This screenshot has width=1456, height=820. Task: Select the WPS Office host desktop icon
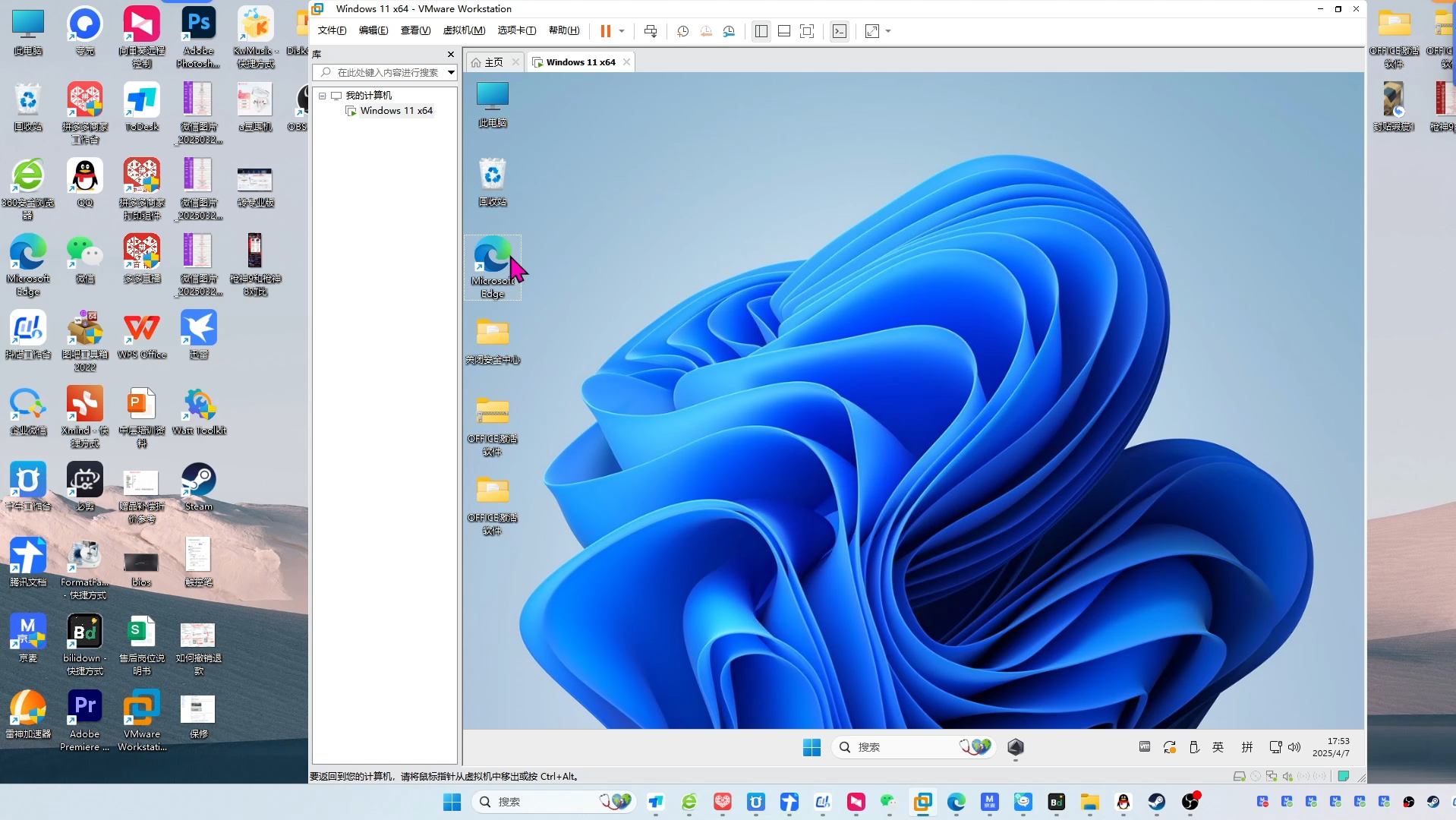[142, 336]
